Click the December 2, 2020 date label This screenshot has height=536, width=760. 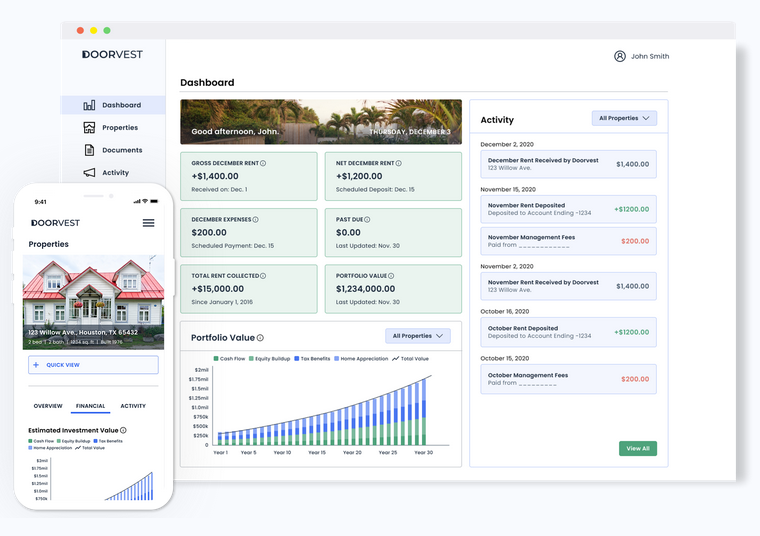click(507, 144)
